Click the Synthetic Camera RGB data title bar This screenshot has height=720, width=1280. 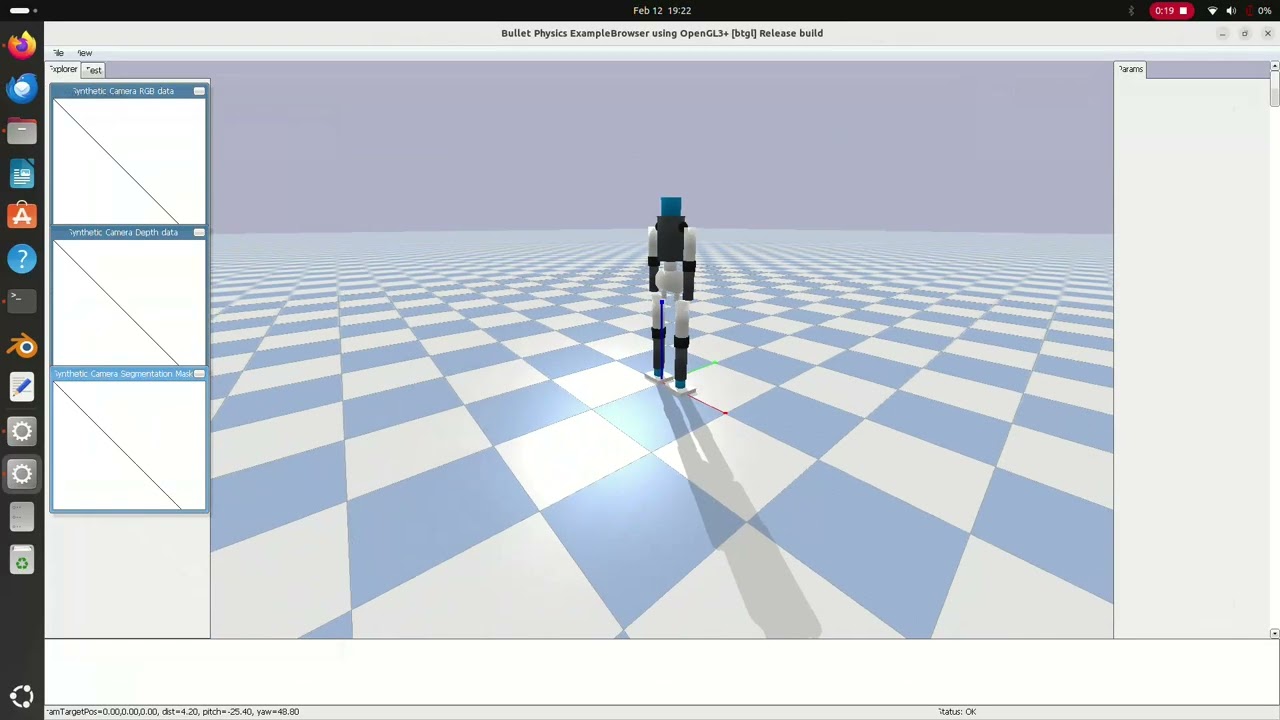[x=129, y=91]
